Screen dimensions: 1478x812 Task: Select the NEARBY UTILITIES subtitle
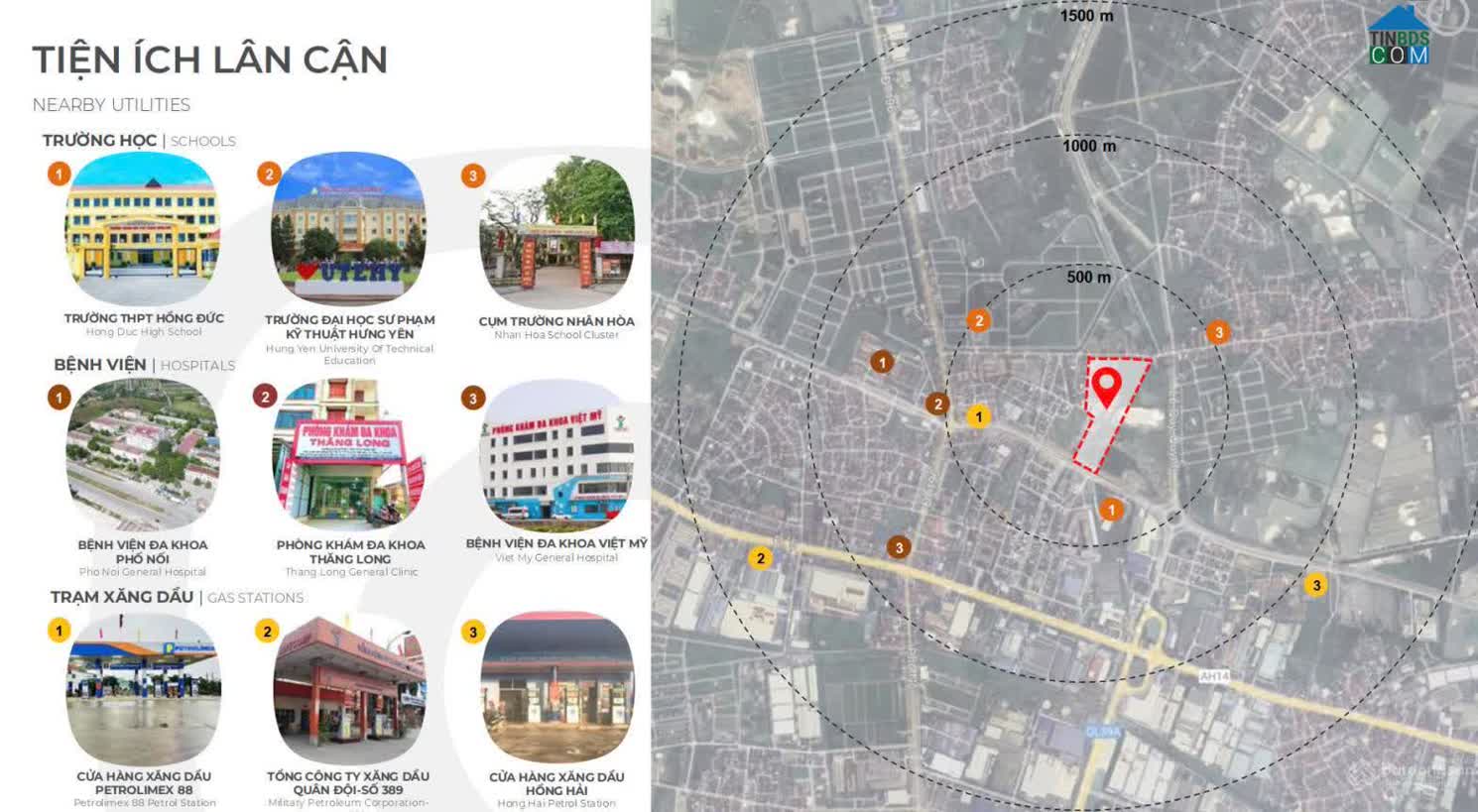pos(112,104)
